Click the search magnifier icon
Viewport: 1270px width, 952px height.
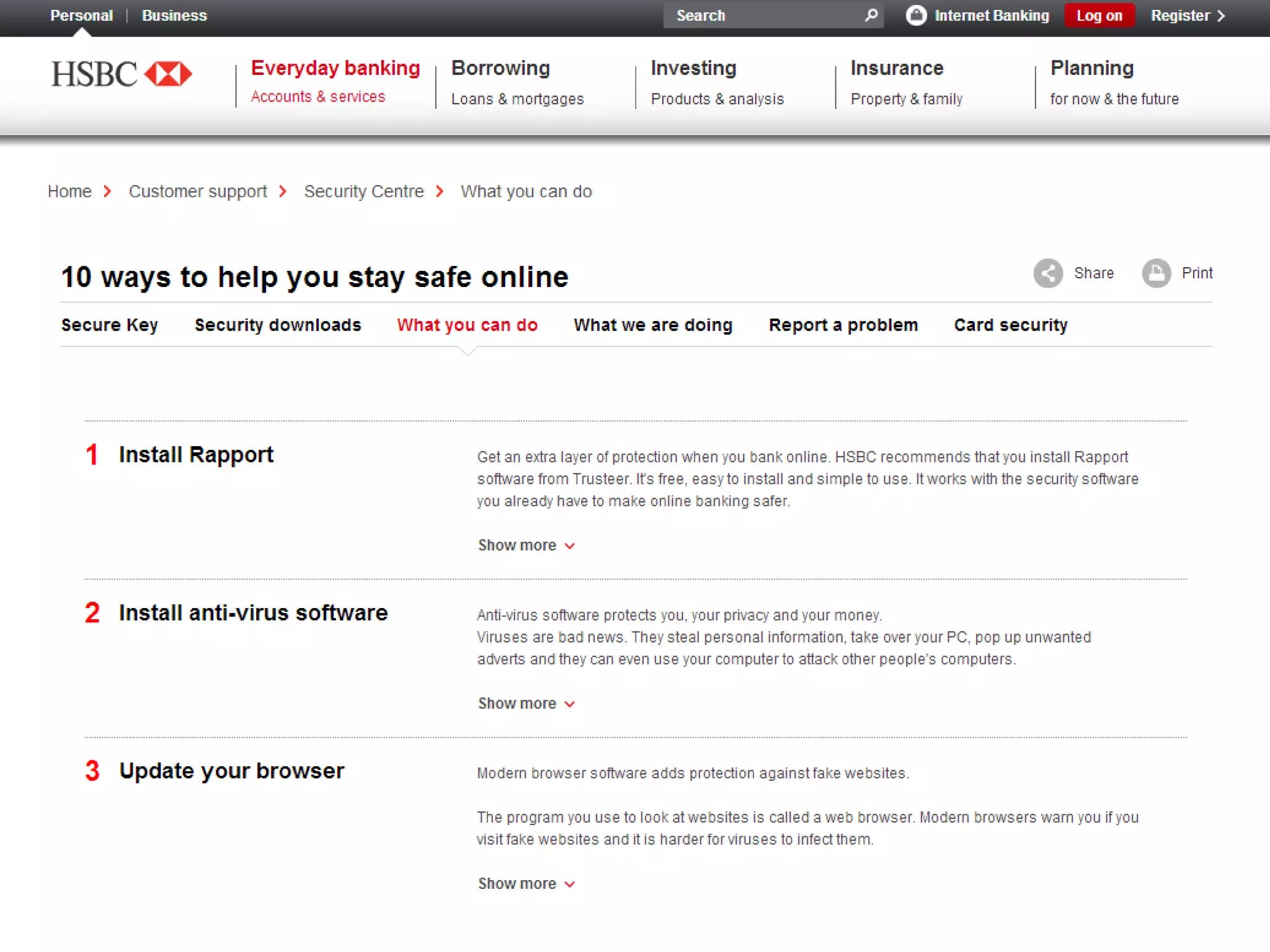(x=871, y=15)
